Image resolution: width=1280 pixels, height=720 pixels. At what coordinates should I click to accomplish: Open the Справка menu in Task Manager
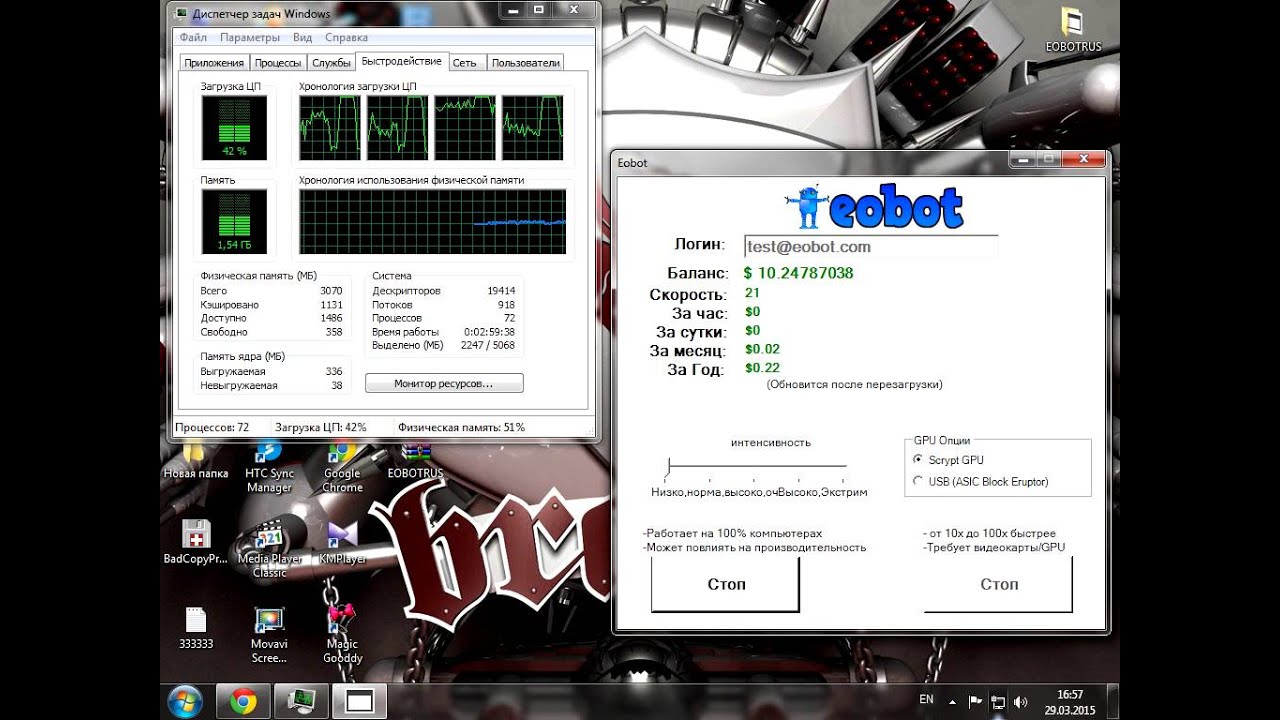[347, 38]
